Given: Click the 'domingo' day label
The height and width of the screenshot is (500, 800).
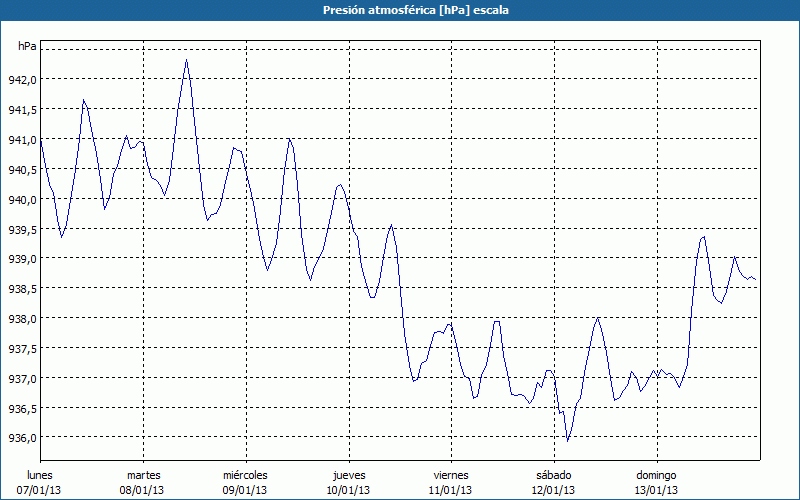Looking at the screenshot, I should 656,474.
